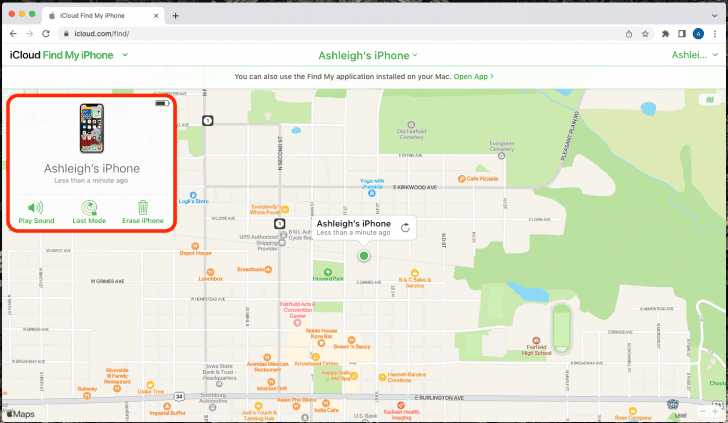Viewport: 728px width, 423px height.
Task: Open a new browser tab
Action: [x=176, y=15]
